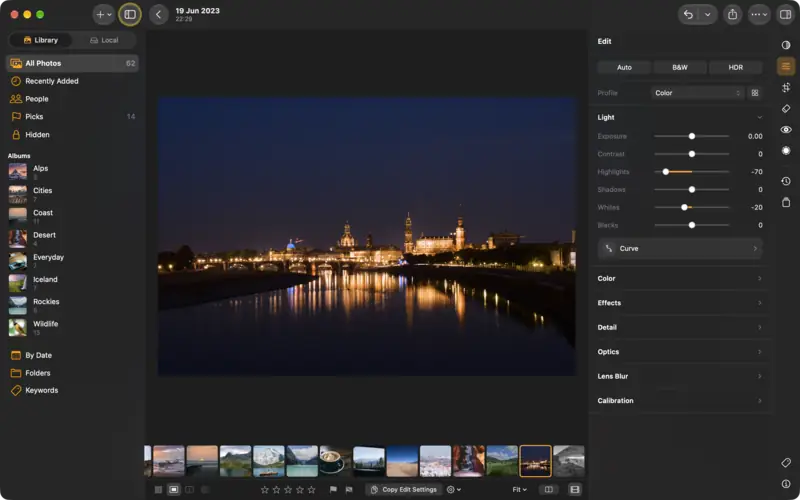The image size is (800, 500).
Task: Click the Auto edit button
Action: pyautogui.click(x=624, y=67)
